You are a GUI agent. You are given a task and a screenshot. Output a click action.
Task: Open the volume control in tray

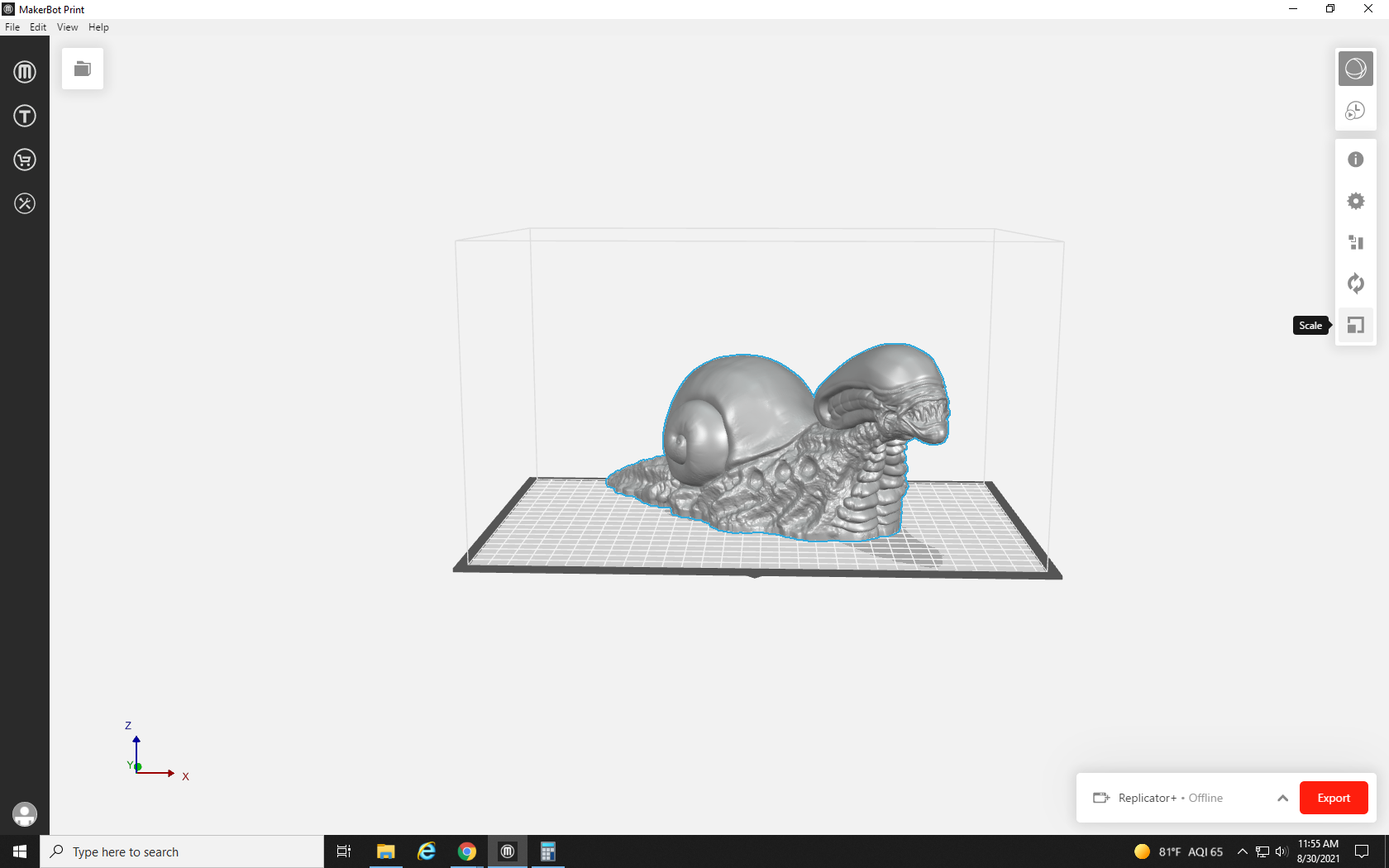click(1282, 851)
